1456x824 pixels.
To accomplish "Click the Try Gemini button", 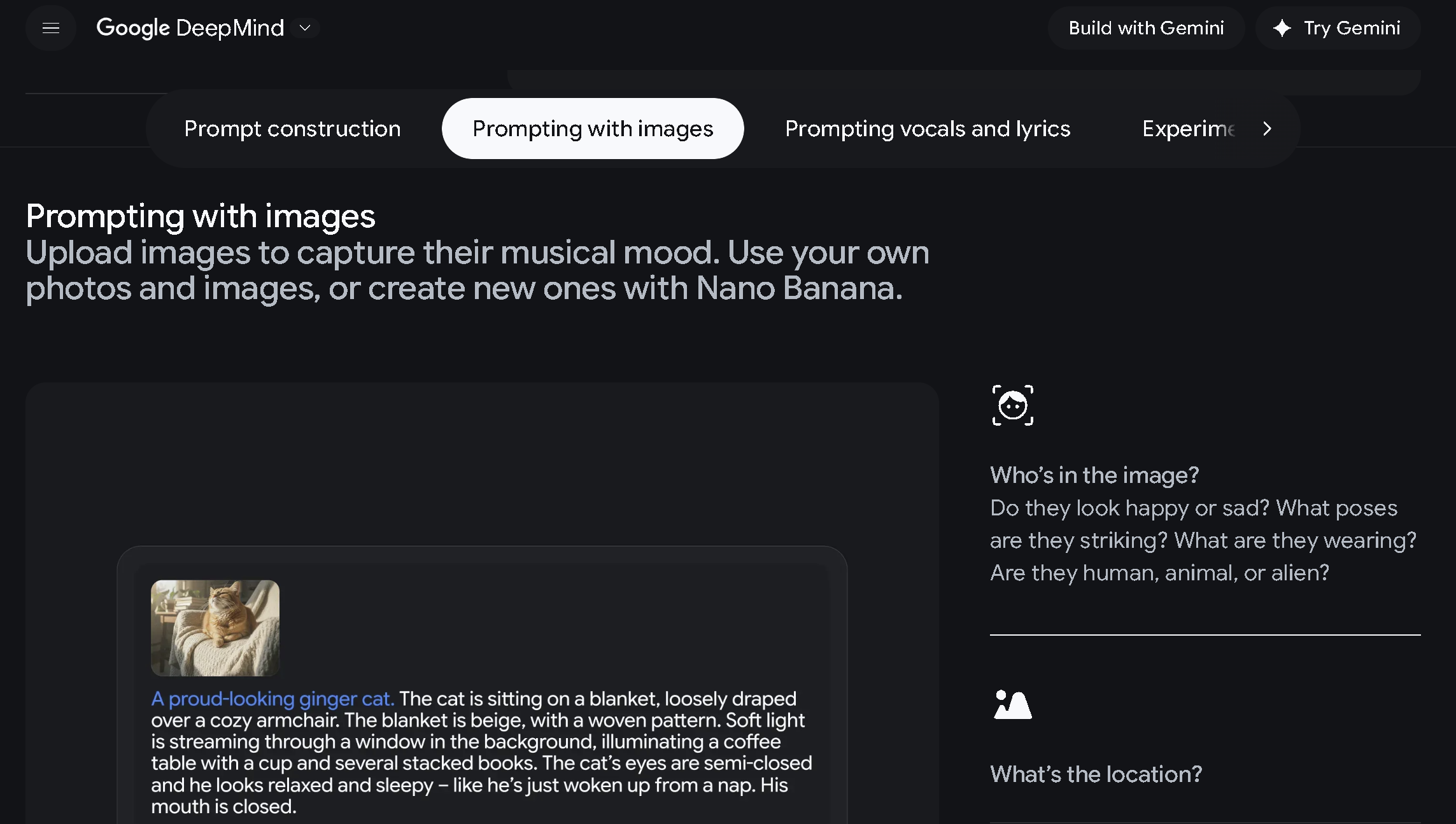I will tap(1338, 28).
